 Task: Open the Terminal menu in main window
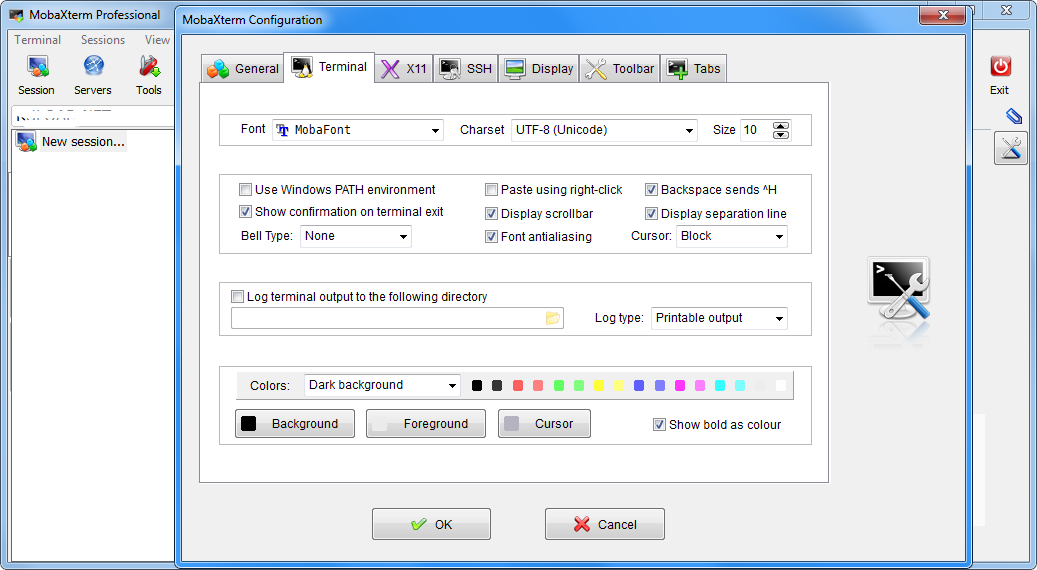38,40
